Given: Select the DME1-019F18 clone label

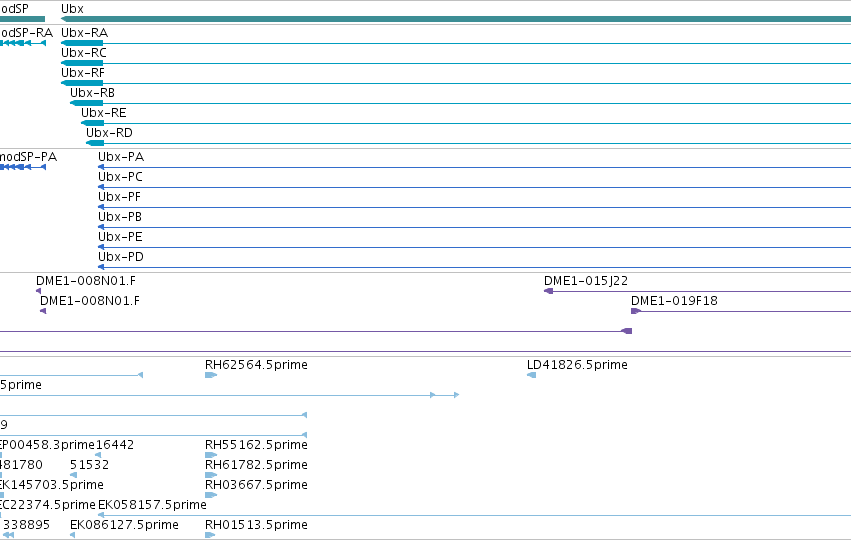Looking at the screenshot, I should (x=674, y=301).
